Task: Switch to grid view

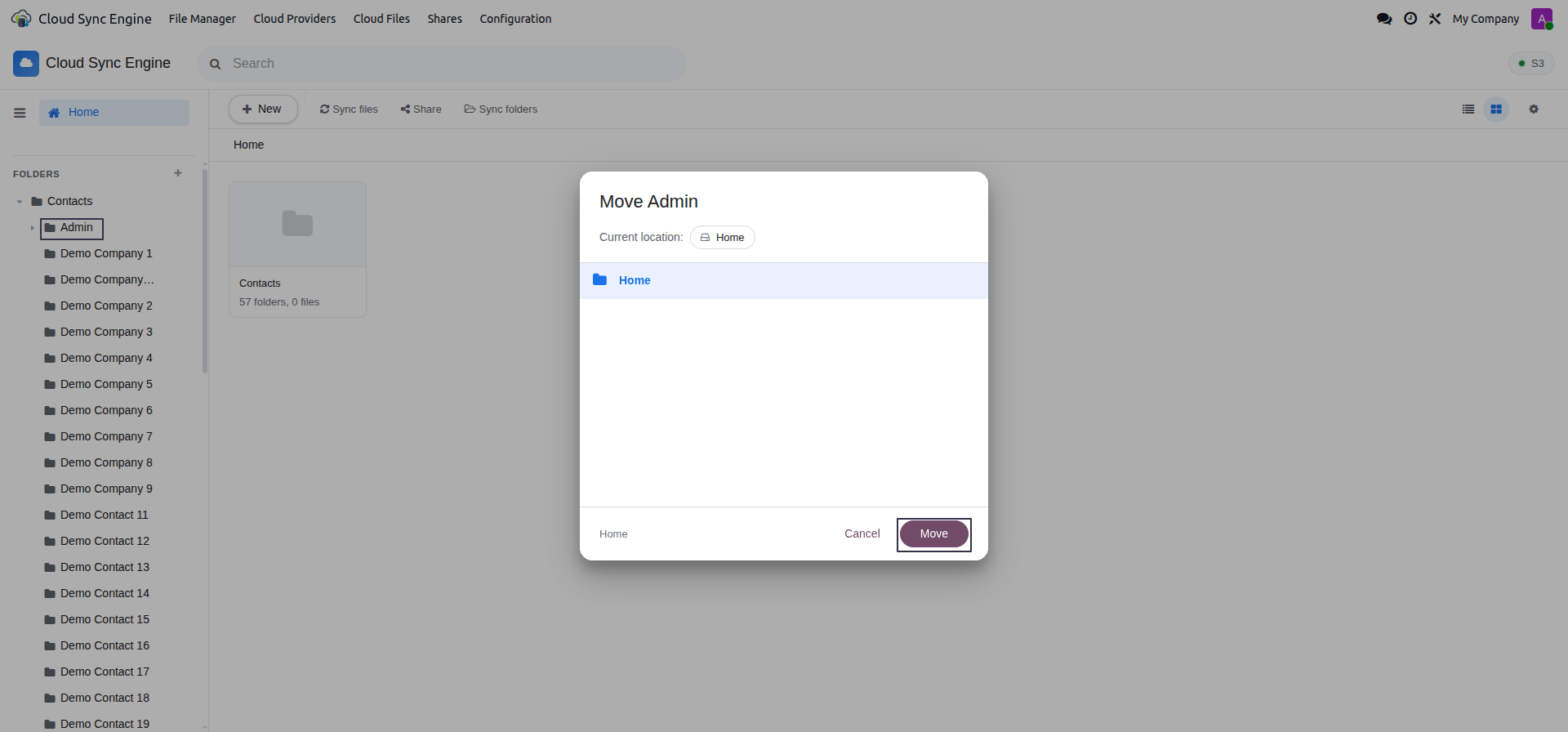Action: click(1496, 109)
